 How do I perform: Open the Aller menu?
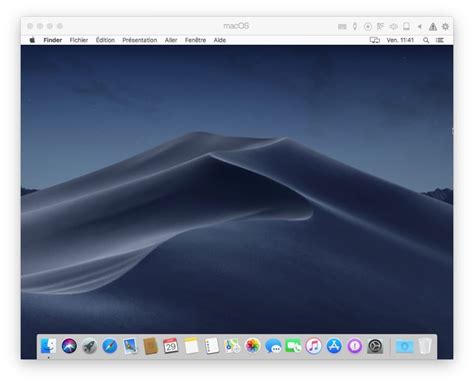pos(171,40)
